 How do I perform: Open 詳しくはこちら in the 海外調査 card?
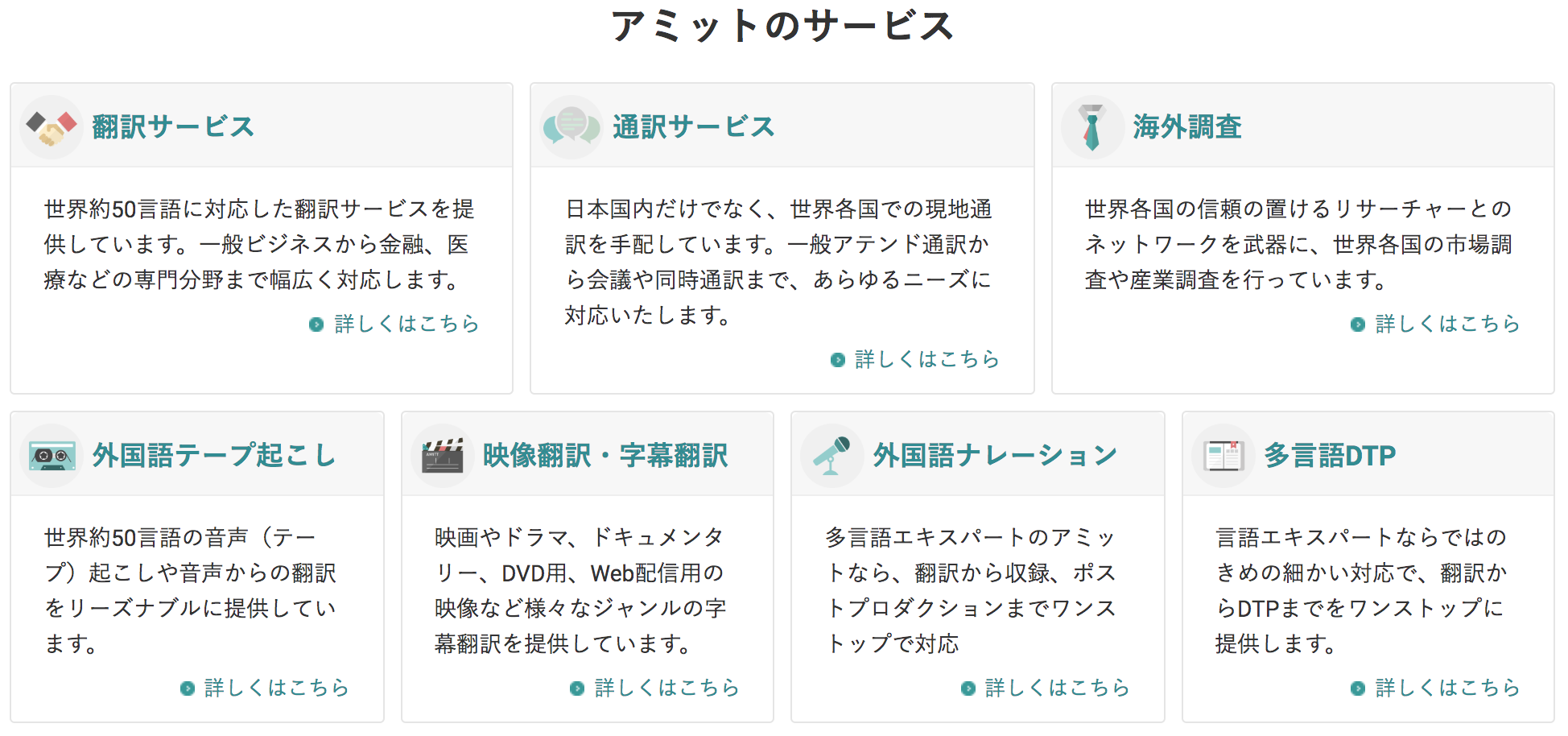pos(1446,325)
